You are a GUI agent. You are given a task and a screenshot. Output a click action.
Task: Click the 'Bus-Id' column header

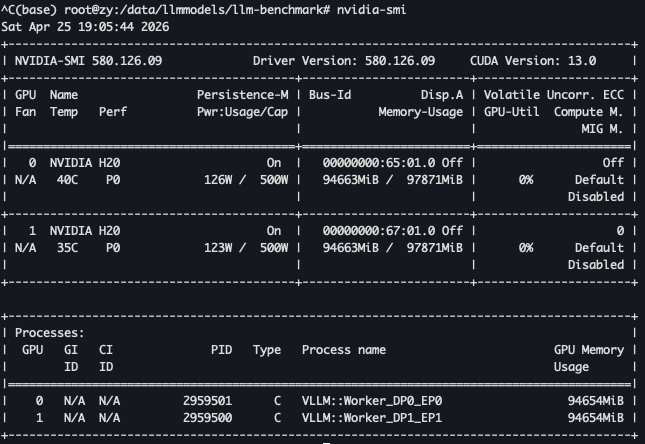(x=330, y=95)
